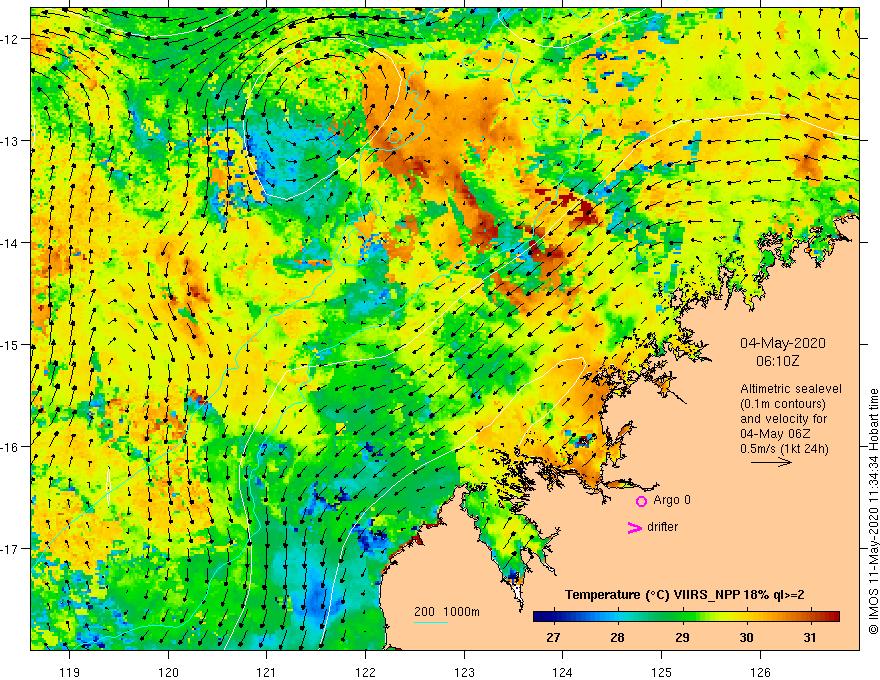Image resolution: width=880 pixels, height=680 pixels.
Task: Click latitude axis label '-13'
Action: [10, 141]
